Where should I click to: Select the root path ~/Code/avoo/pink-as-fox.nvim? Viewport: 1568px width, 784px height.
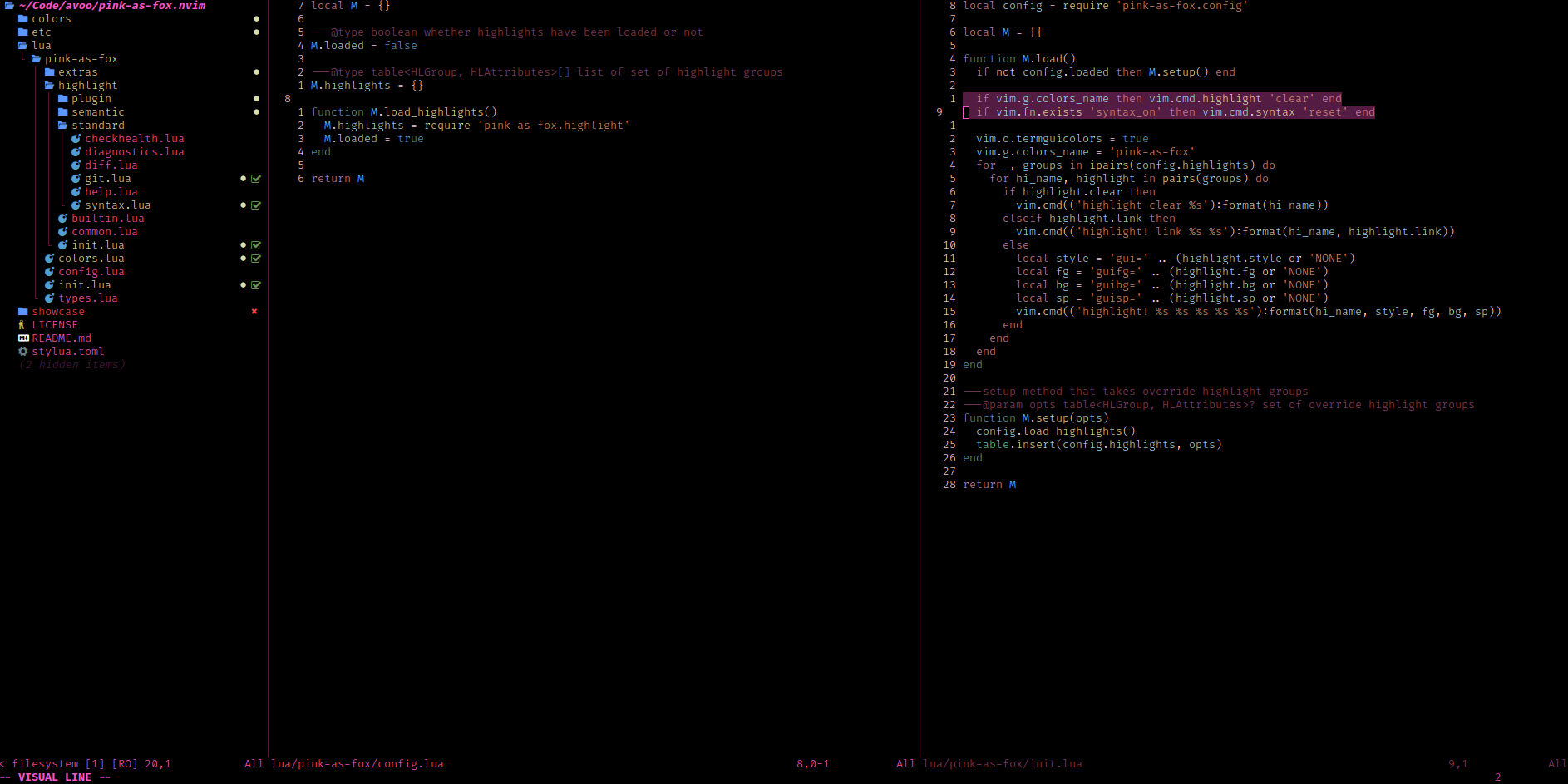point(111,6)
